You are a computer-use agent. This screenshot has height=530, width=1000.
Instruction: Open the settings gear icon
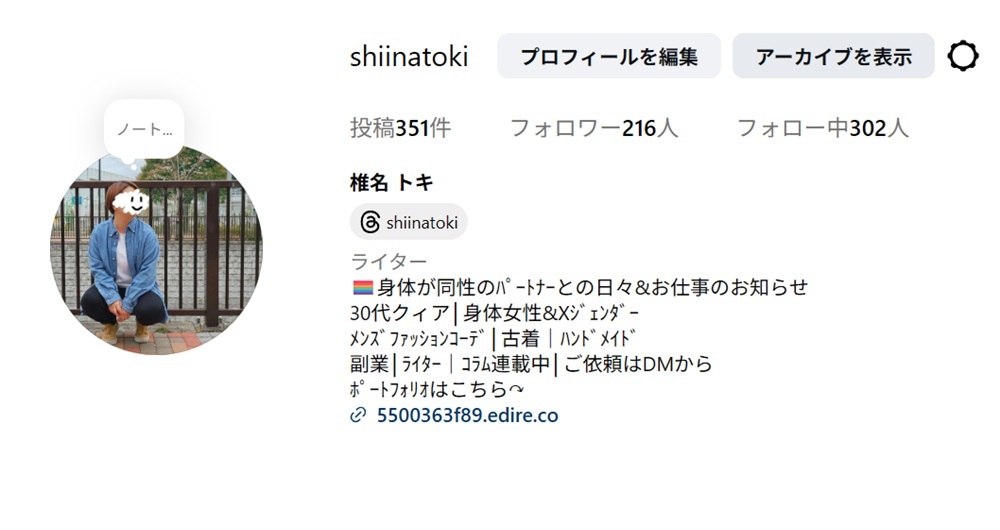click(963, 56)
